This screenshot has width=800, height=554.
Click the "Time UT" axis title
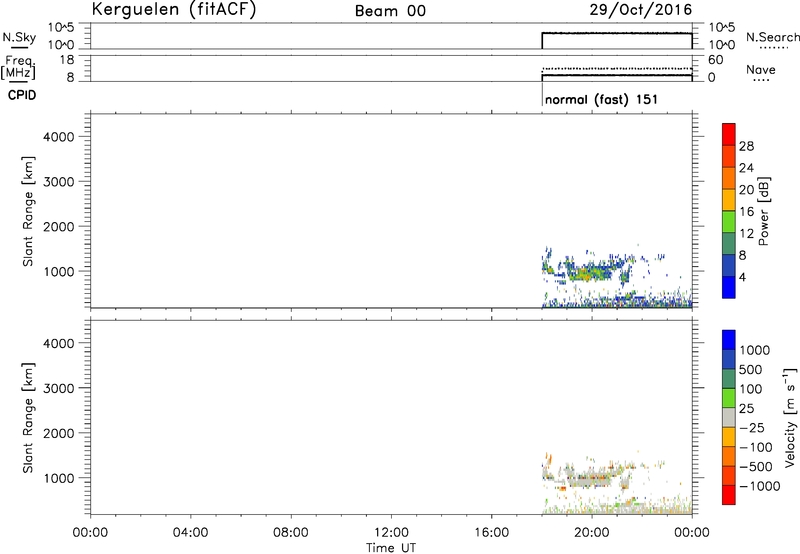(391, 548)
